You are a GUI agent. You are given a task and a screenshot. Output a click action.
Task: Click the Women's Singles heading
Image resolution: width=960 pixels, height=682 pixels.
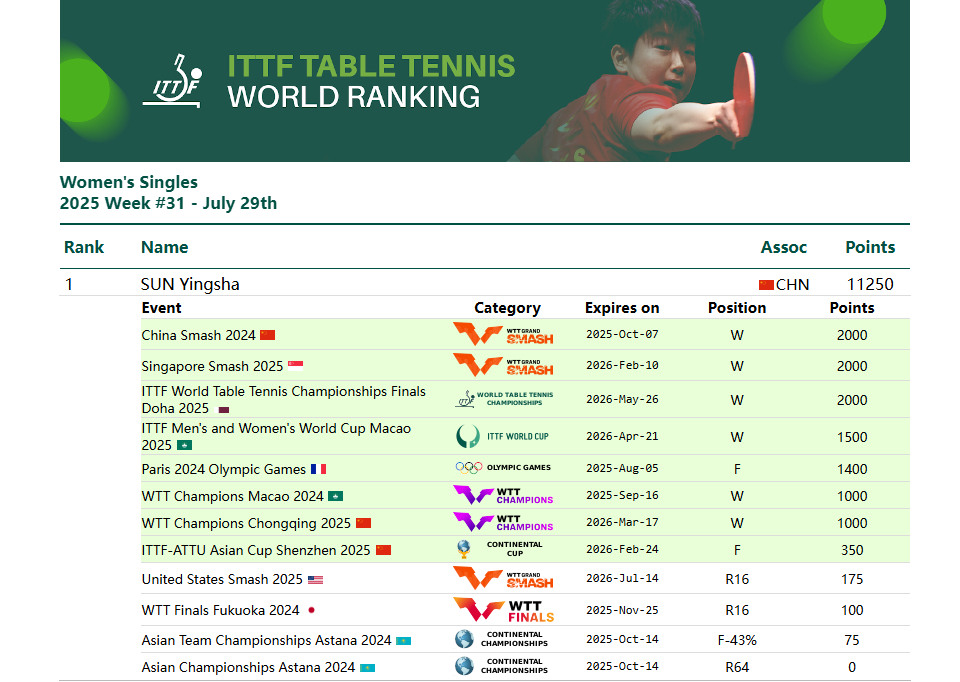coord(129,182)
